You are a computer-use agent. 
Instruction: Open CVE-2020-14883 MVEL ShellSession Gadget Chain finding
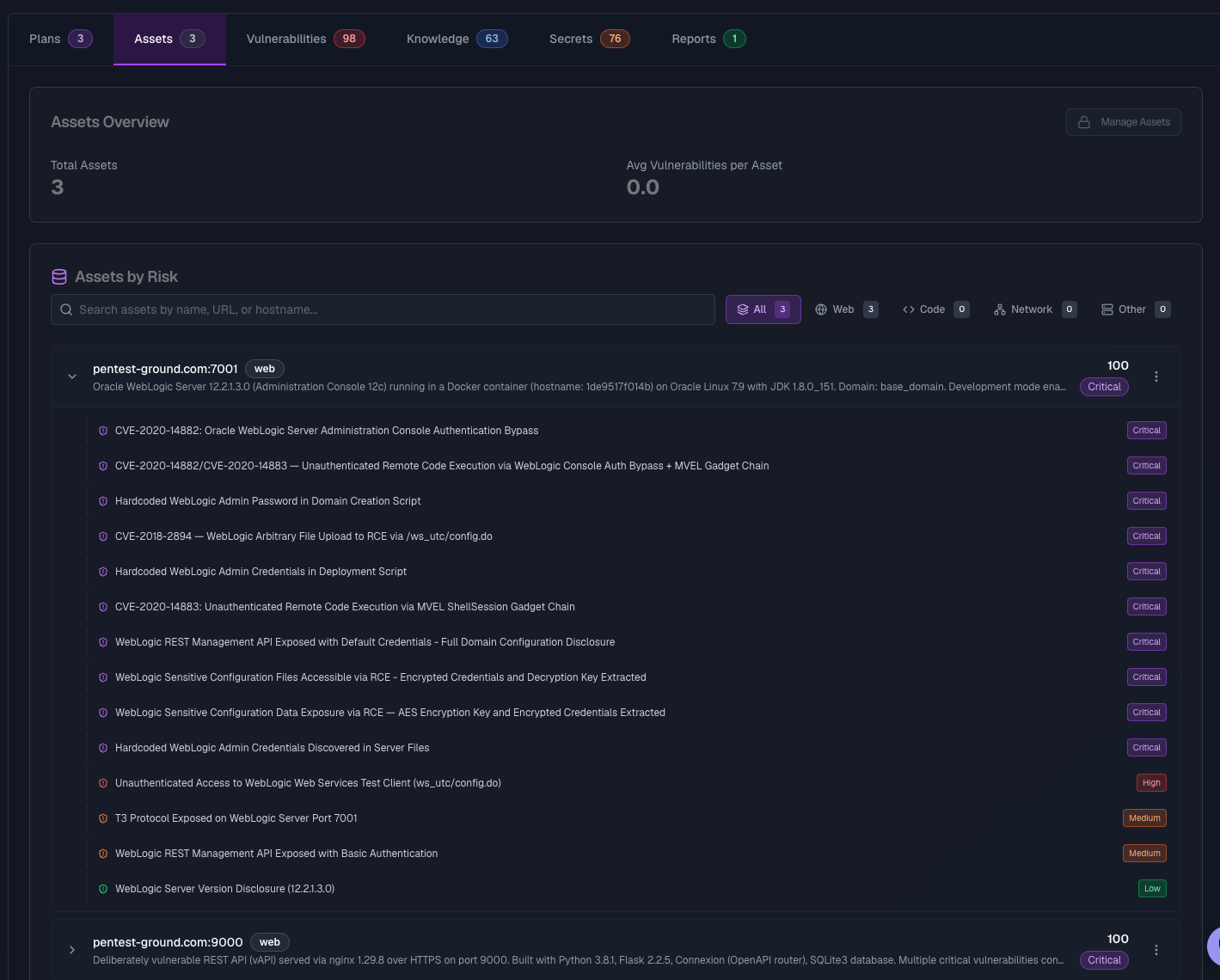tap(345, 607)
